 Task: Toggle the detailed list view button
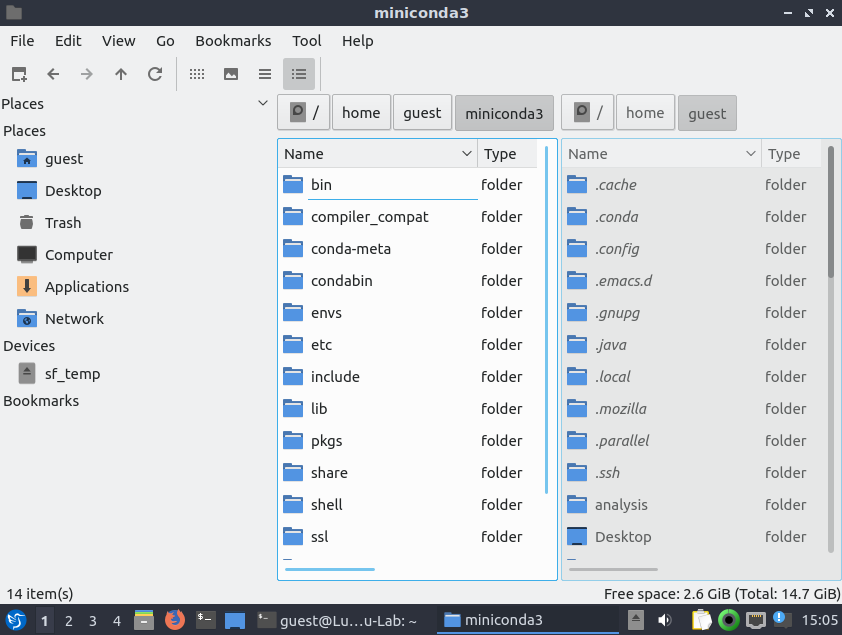(x=299, y=74)
